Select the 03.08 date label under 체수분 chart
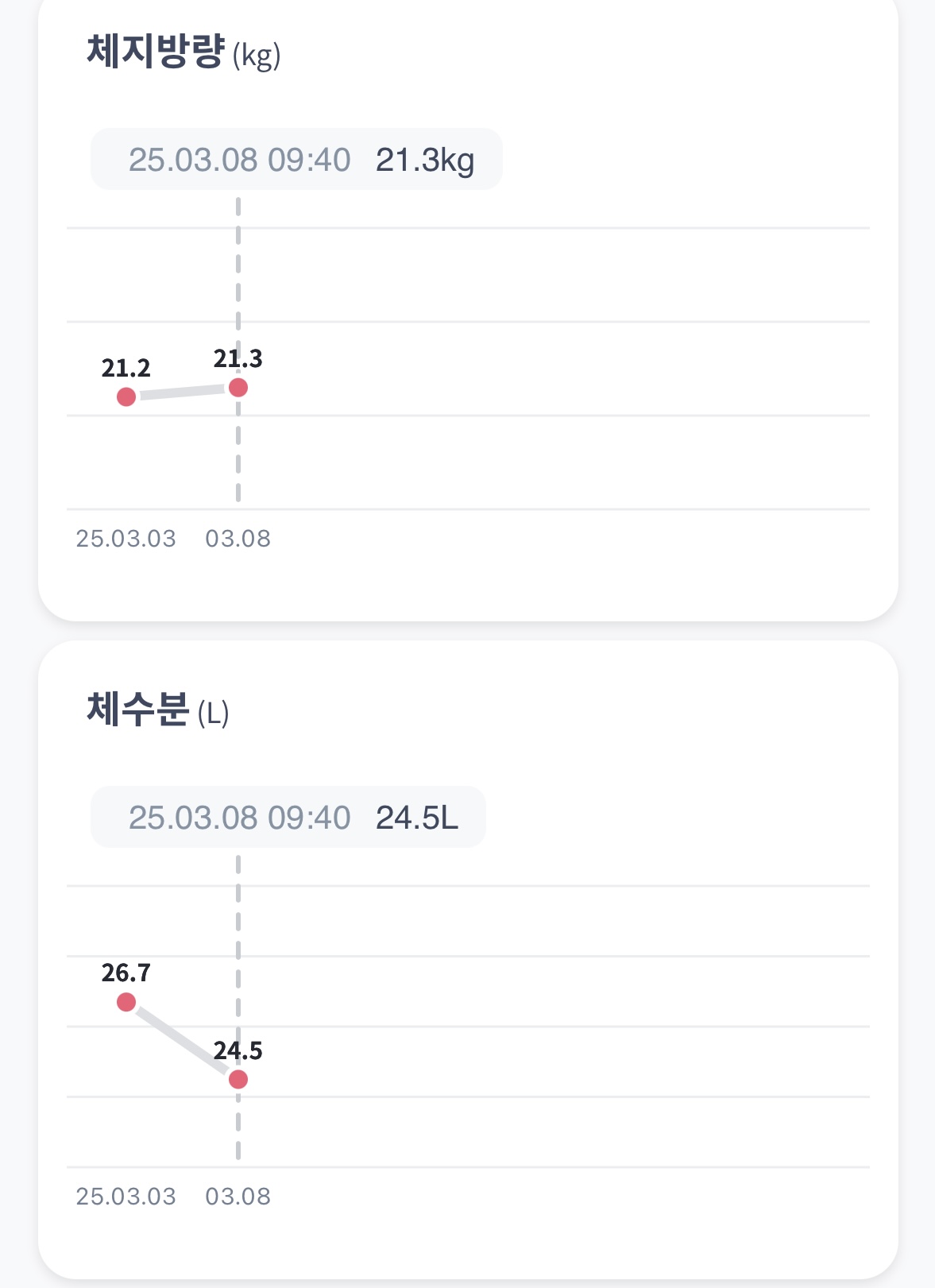 (x=238, y=1197)
